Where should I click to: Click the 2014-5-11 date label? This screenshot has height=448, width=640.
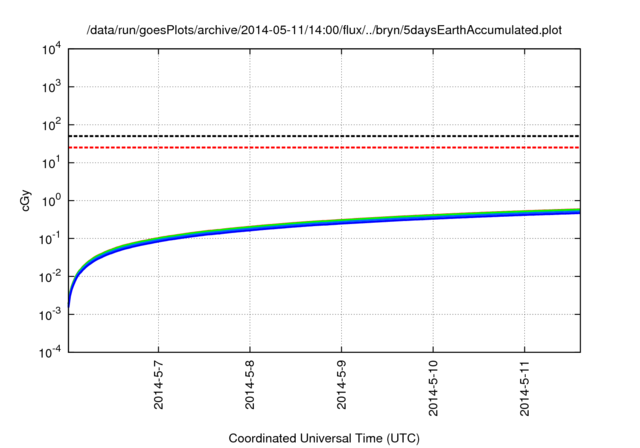click(524, 388)
